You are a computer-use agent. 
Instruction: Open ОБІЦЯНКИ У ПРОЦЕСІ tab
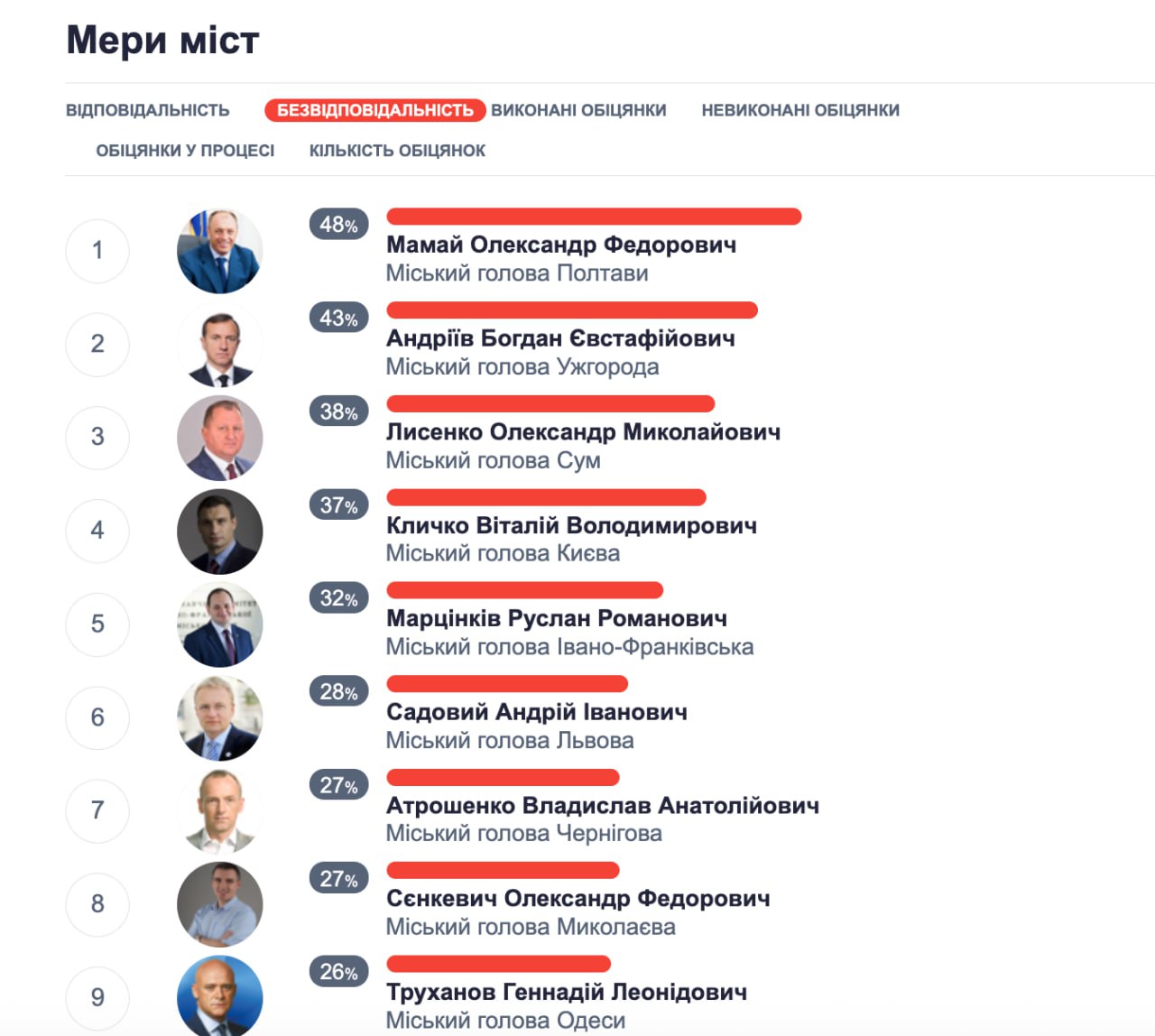click(185, 151)
